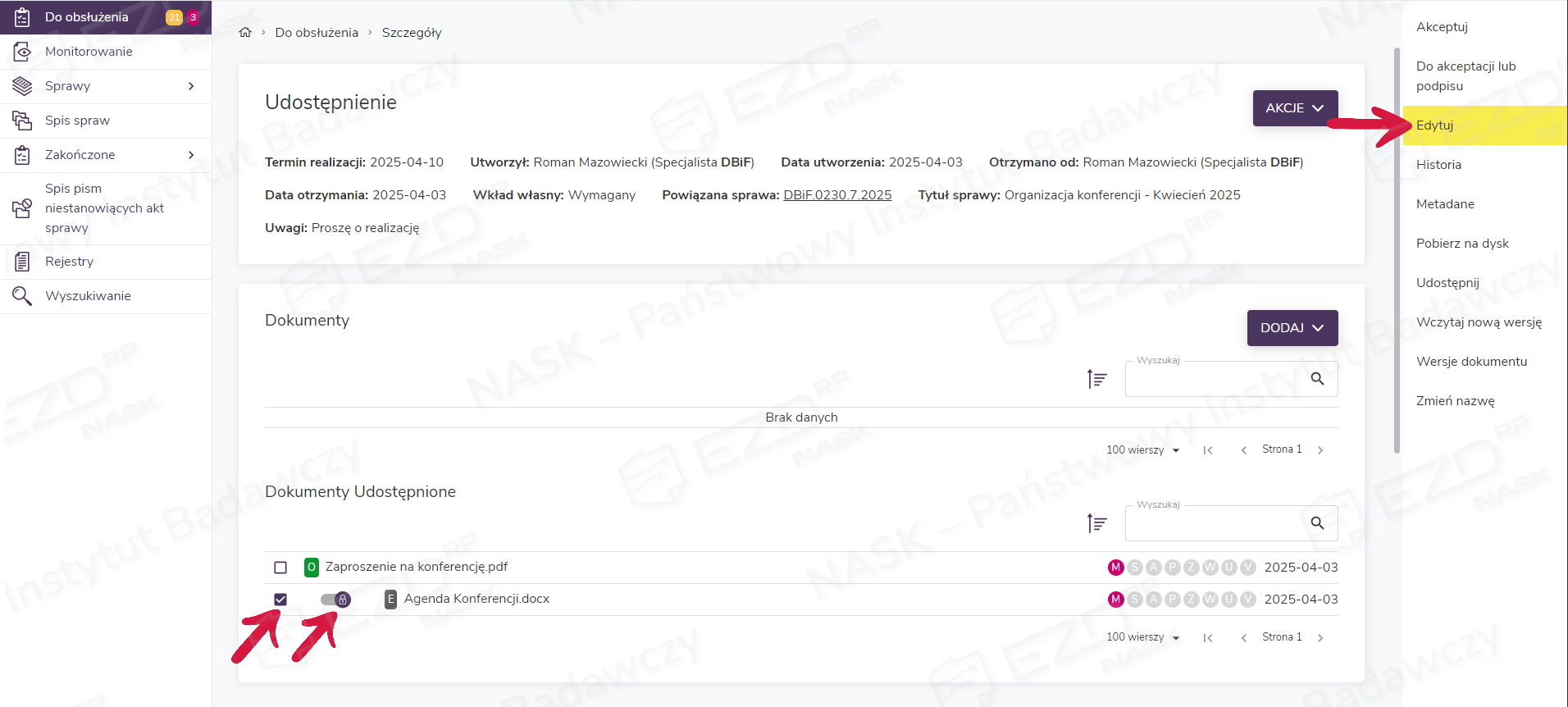
Task: Open the DODAJ dropdown
Action: (1292, 328)
